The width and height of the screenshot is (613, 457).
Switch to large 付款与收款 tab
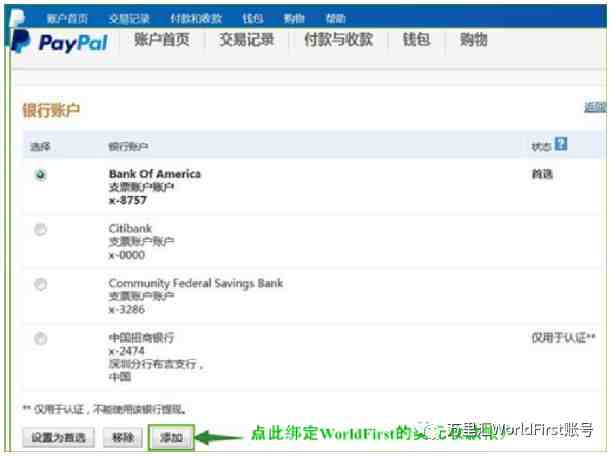pos(339,40)
